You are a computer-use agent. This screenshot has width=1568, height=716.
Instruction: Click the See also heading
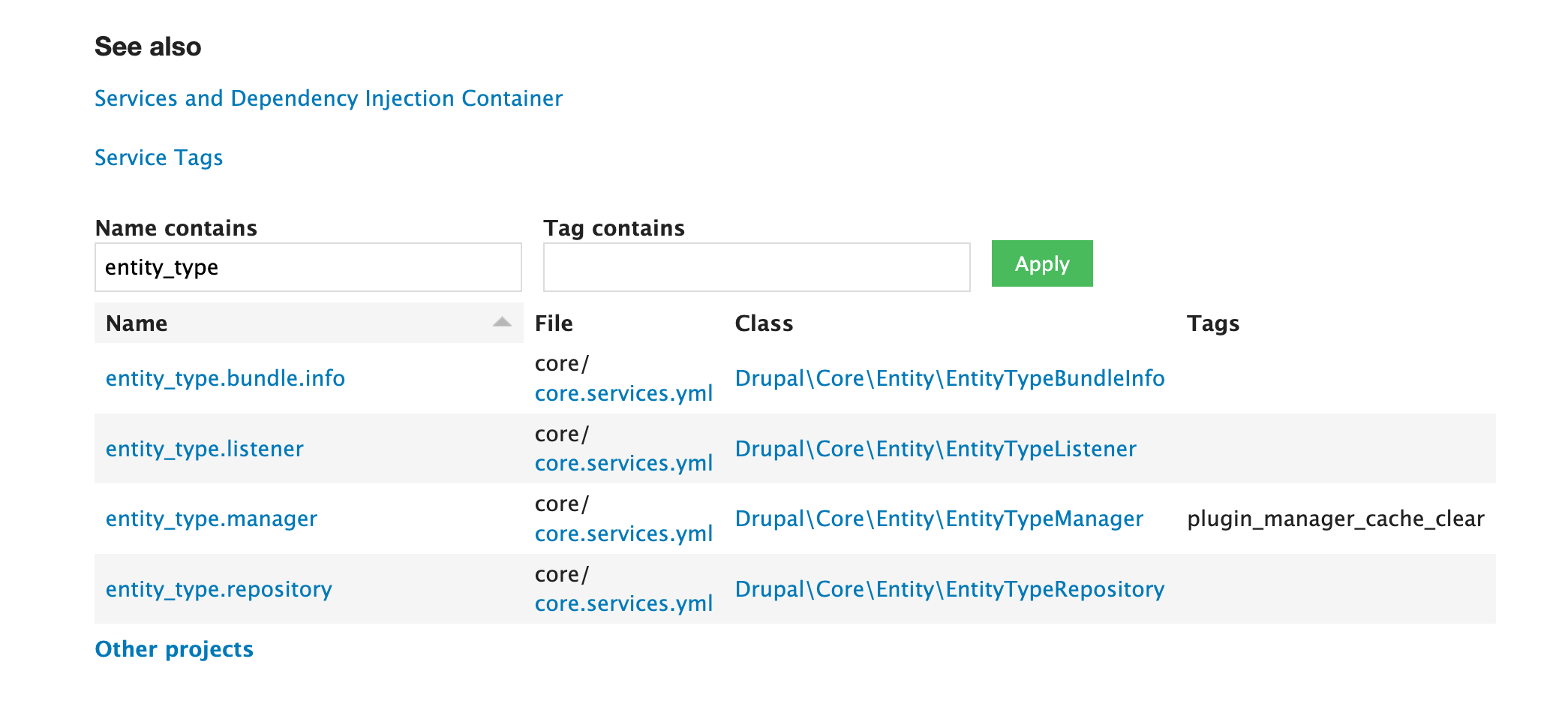[148, 47]
